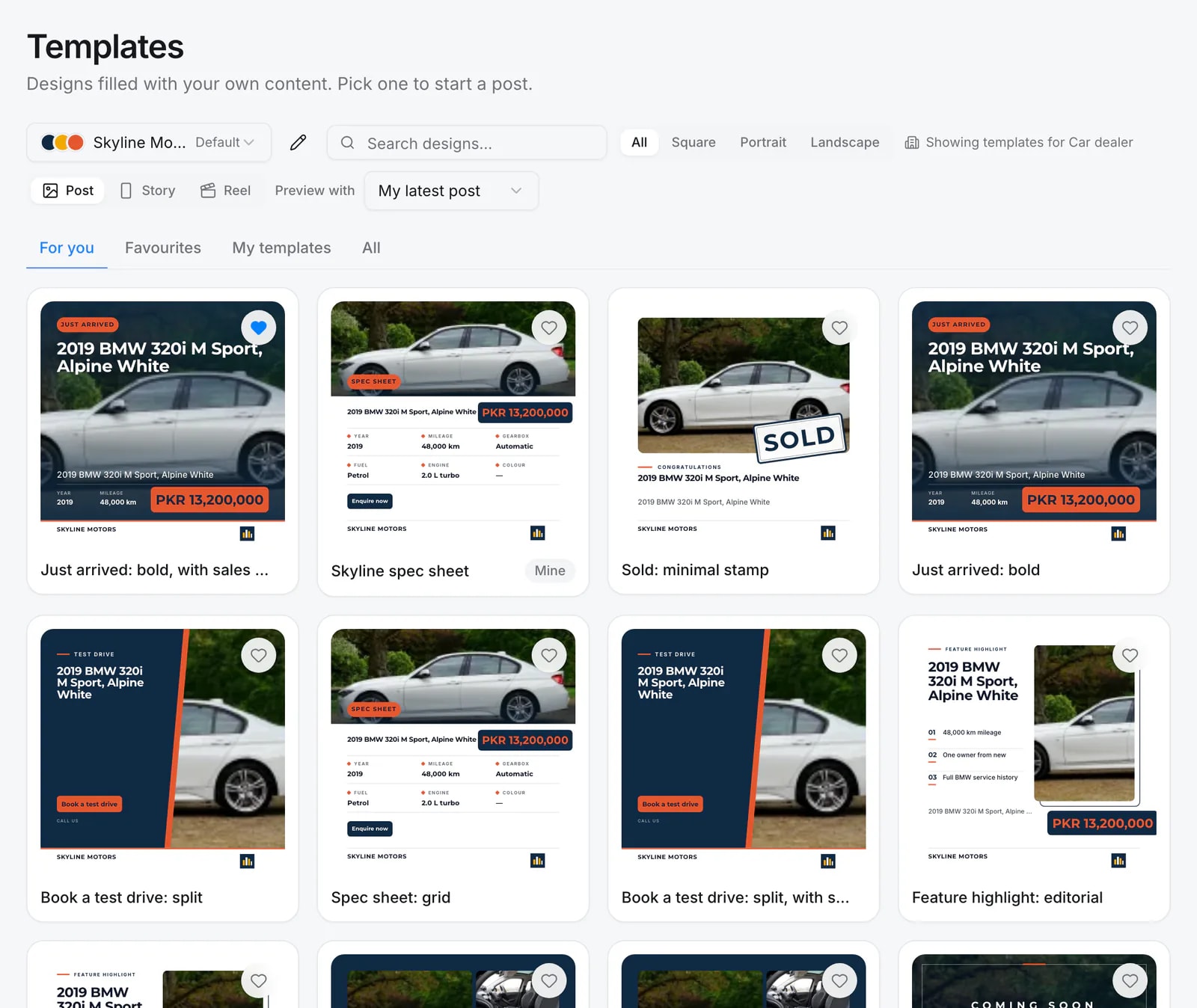
Task: Favourite the 'Skyline spec sheet' template heart
Action: [549, 328]
